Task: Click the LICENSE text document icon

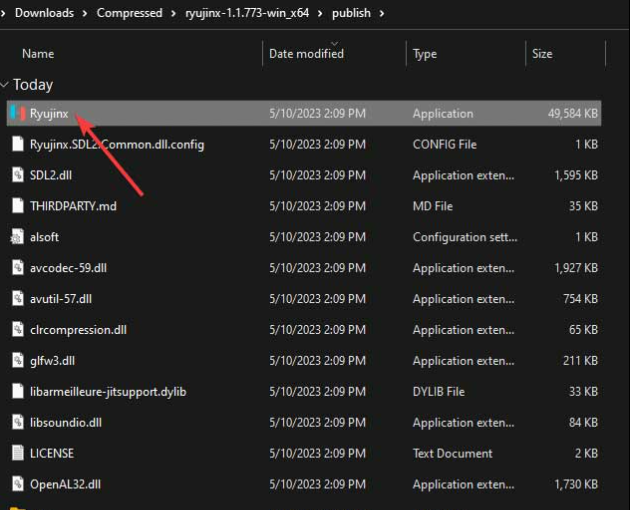Action: 18,453
